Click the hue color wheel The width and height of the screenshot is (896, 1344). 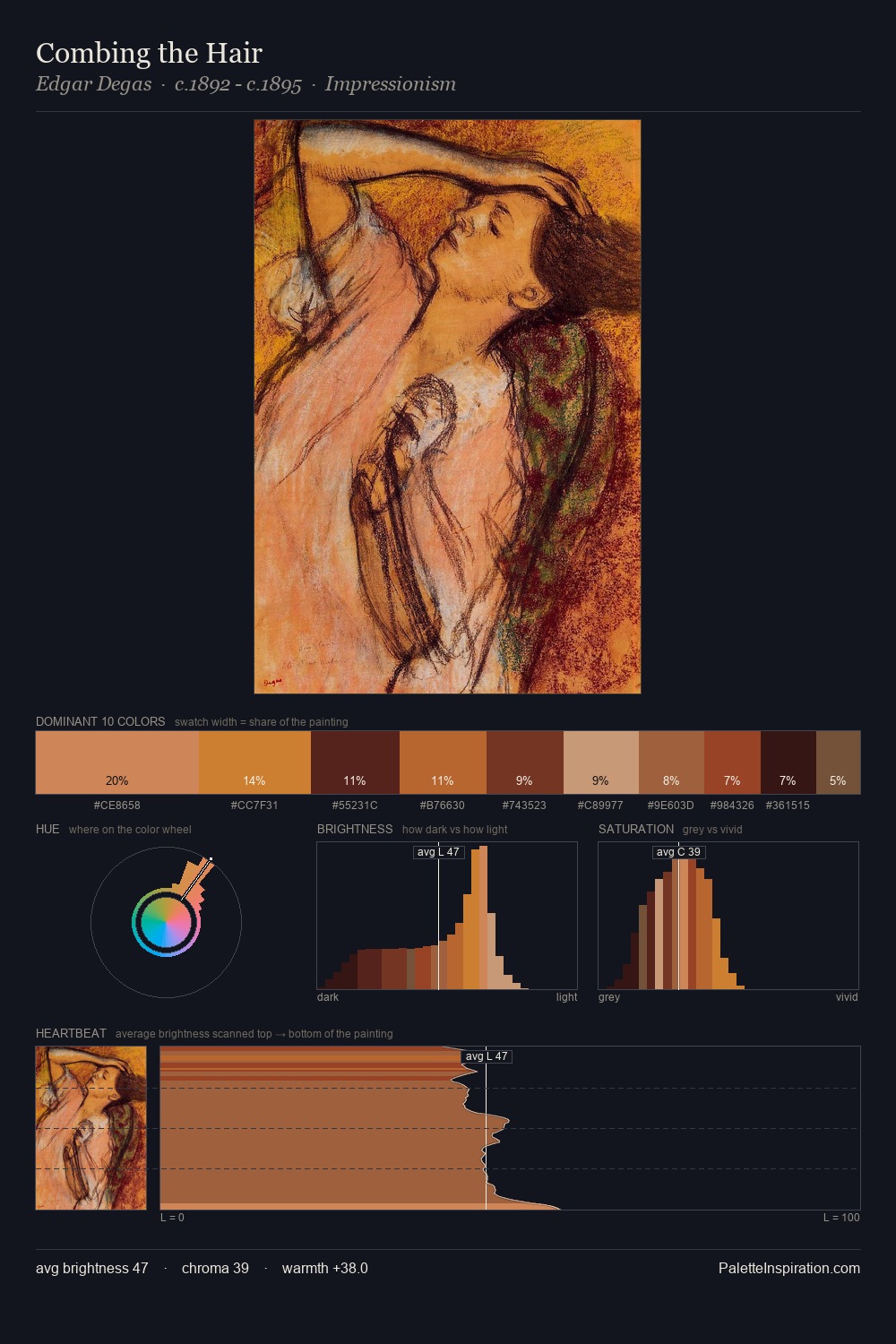click(166, 922)
